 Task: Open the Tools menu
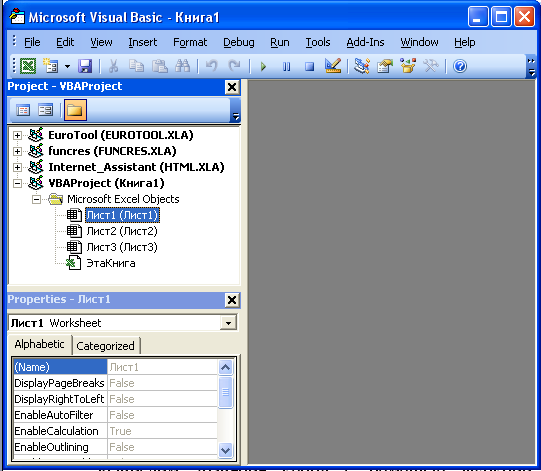click(318, 42)
